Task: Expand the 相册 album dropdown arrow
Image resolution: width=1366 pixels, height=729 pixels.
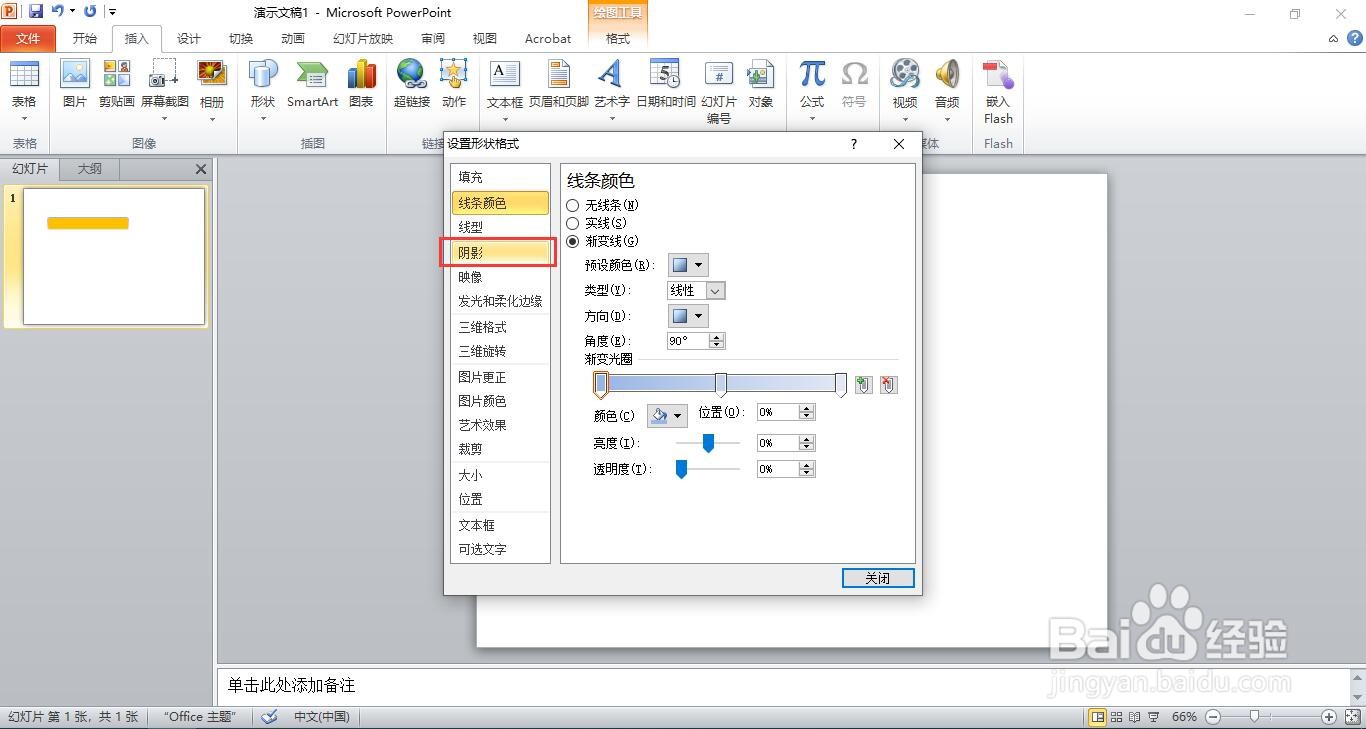Action: point(212,119)
